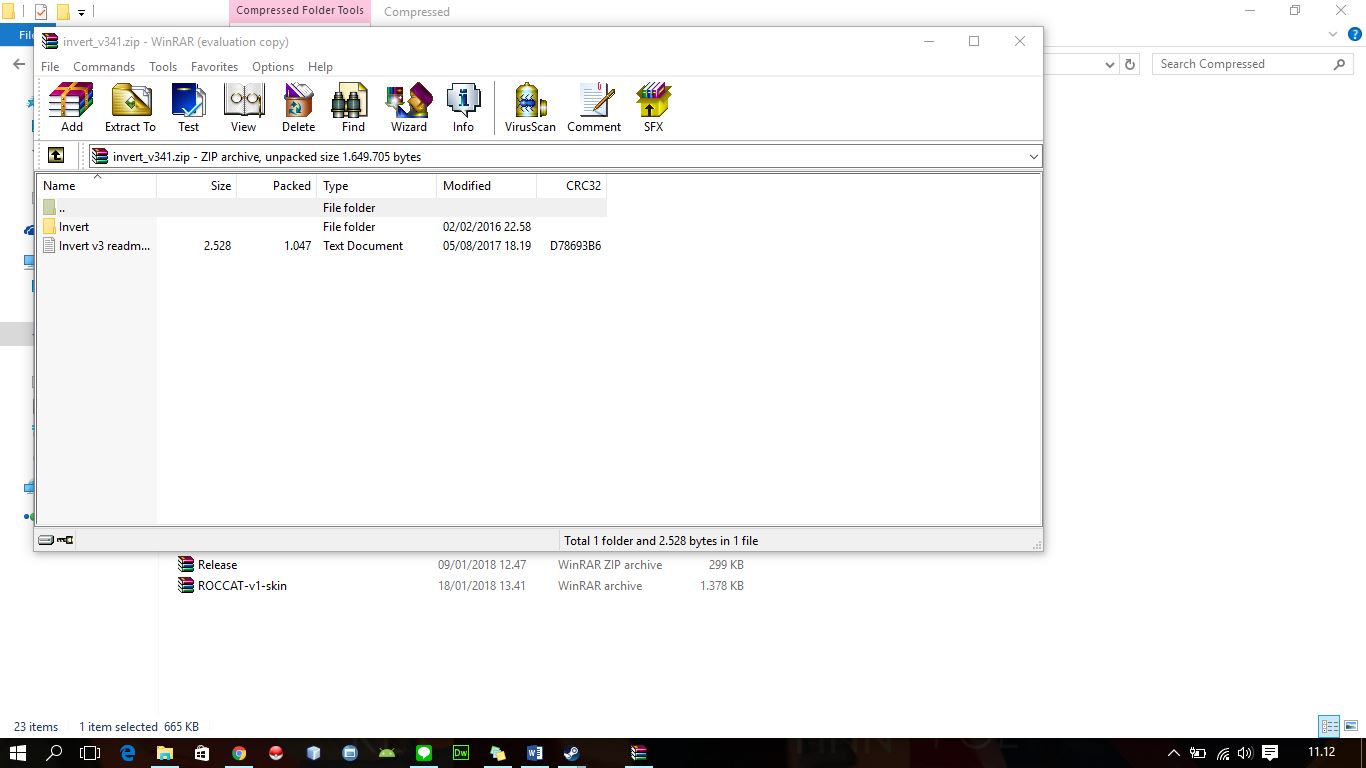Sort archive list by CRC32 column
Image resolution: width=1366 pixels, height=768 pixels.
[572, 186]
